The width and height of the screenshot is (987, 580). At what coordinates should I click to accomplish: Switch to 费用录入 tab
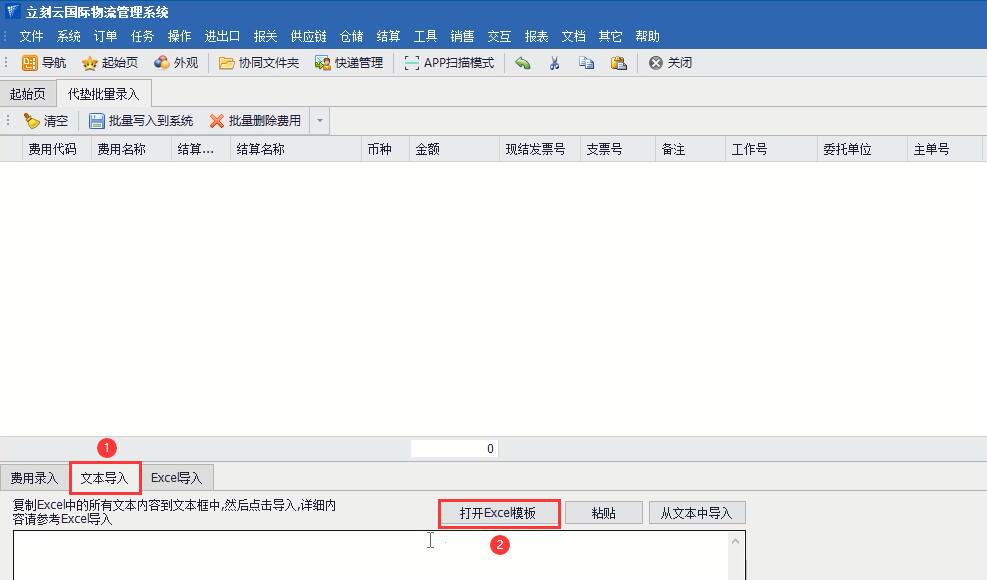coord(34,479)
